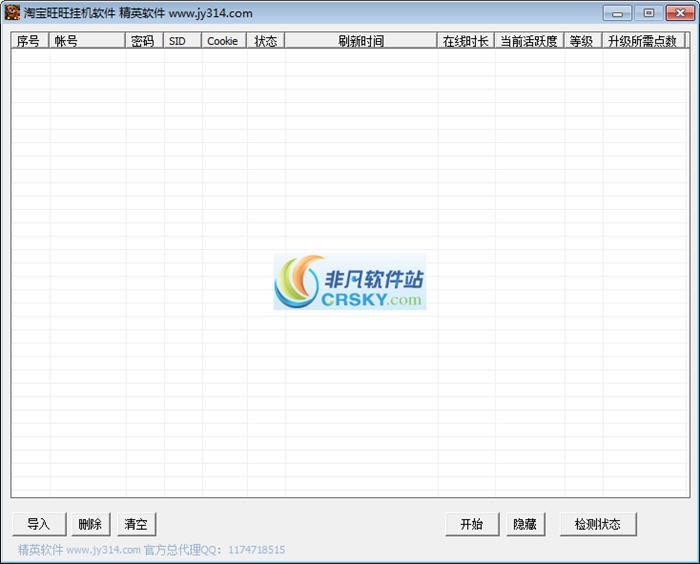Click the Cookie column header
This screenshot has height=564, width=700.
224,41
